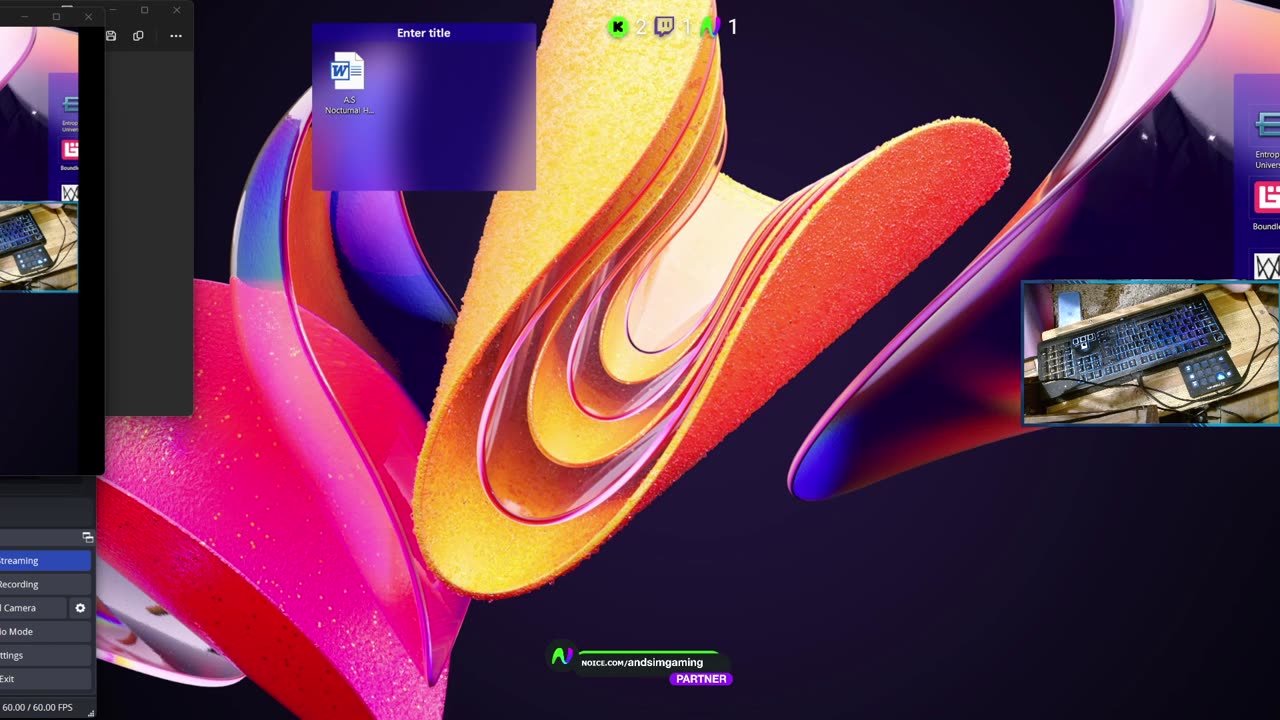Click the Word document file name label
Viewport: 1280px width, 720px height.
(x=349, y=105)
